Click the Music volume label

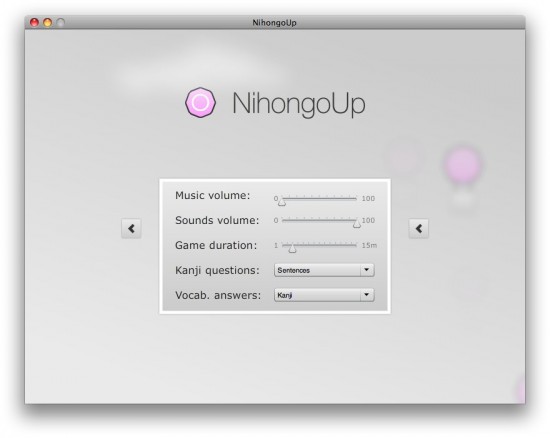[x=213, y=195]
